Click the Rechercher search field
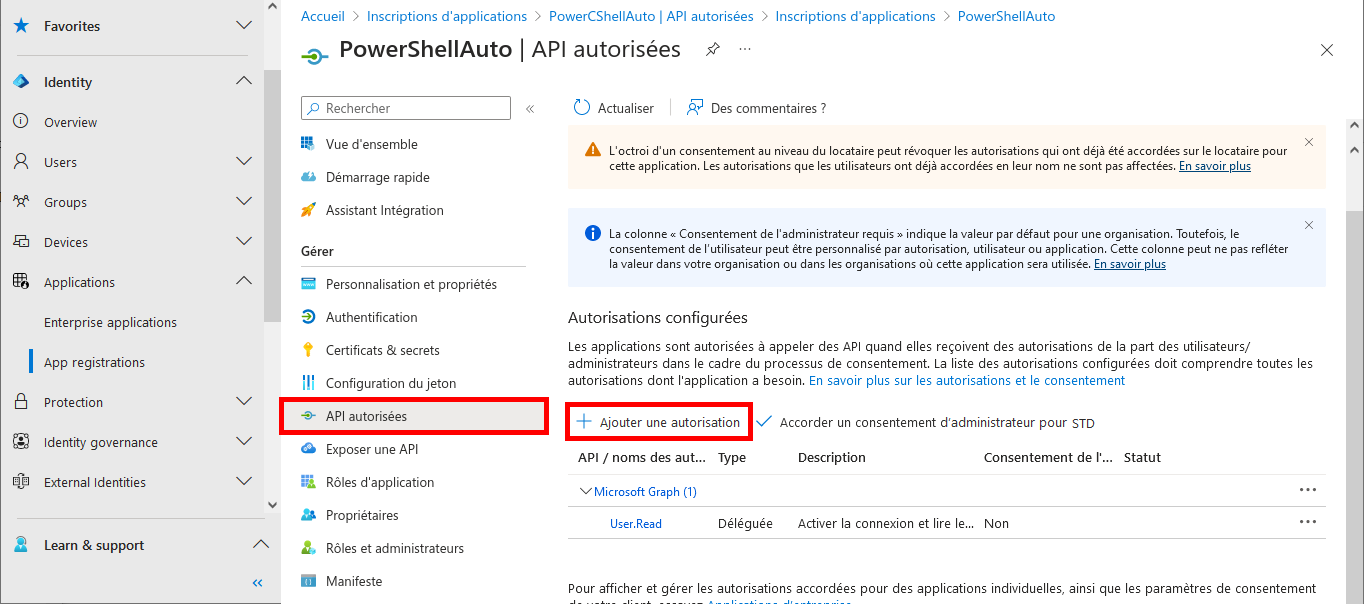The image size is (1364, 604). point(405,107)
